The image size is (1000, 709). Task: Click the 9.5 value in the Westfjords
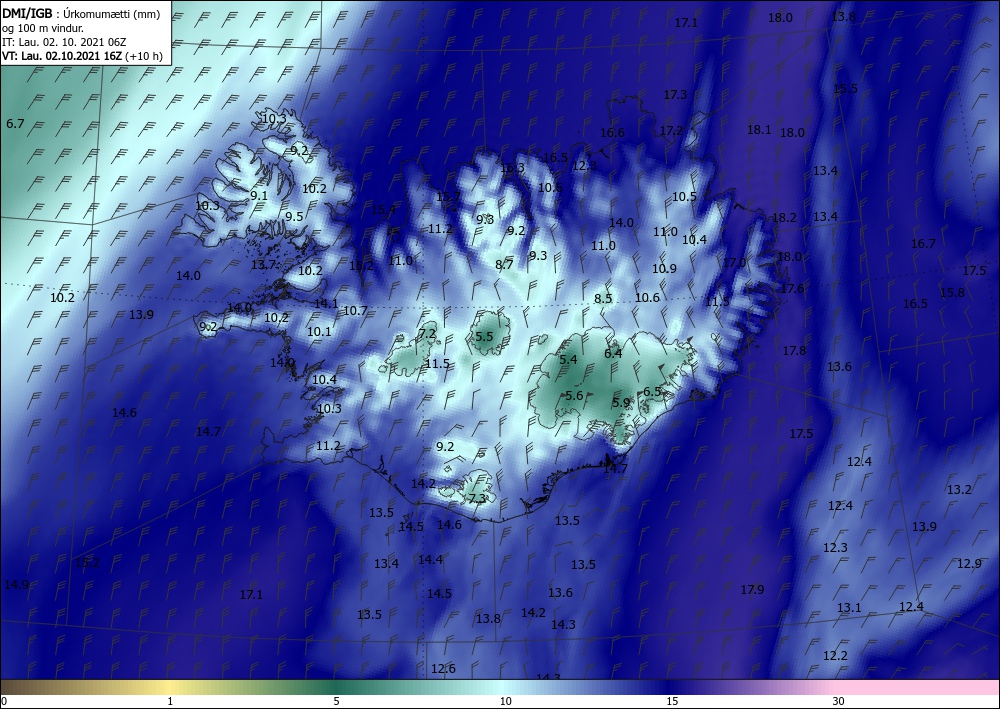pyautogui.click(x=294, y=217)
